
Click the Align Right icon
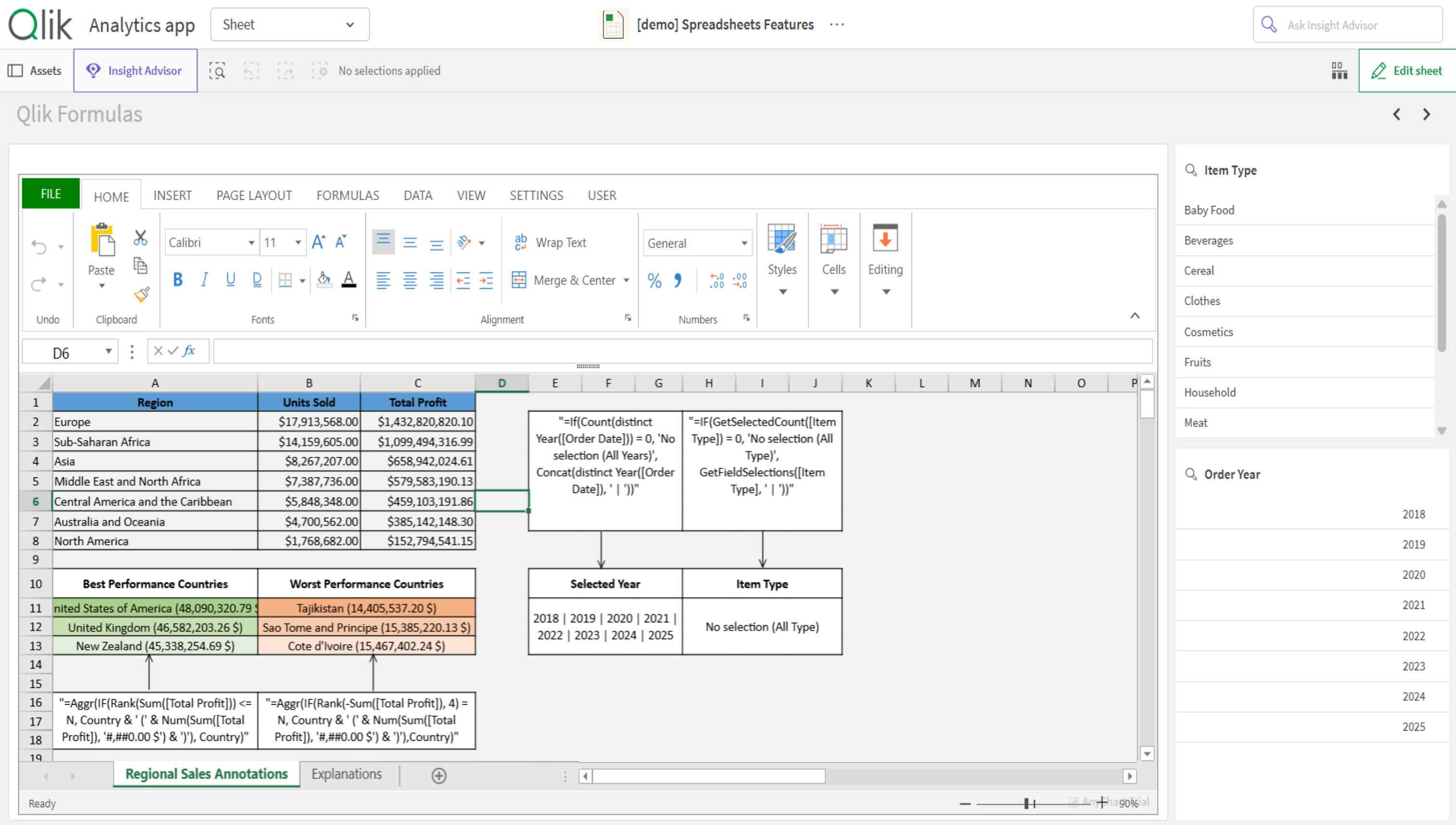(436, 281)
